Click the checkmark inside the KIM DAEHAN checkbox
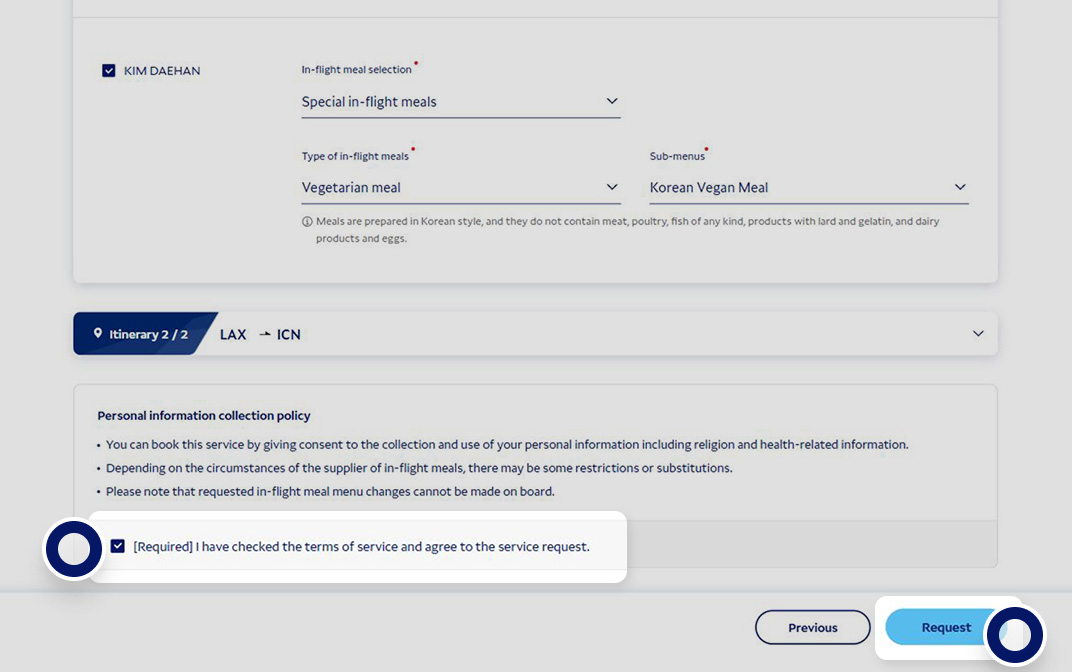 coord(108,70)
